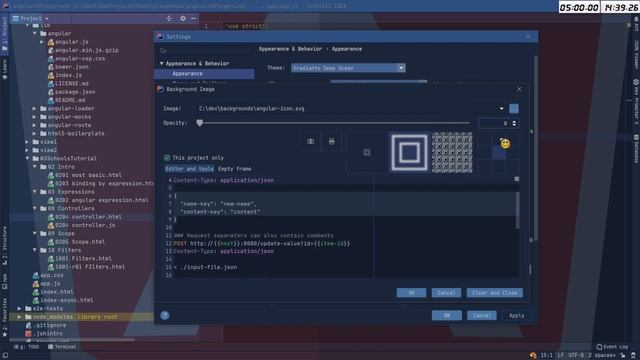Open the Favorites tool window sidebar button
This screenshot has width=640, height=360.
4,318
